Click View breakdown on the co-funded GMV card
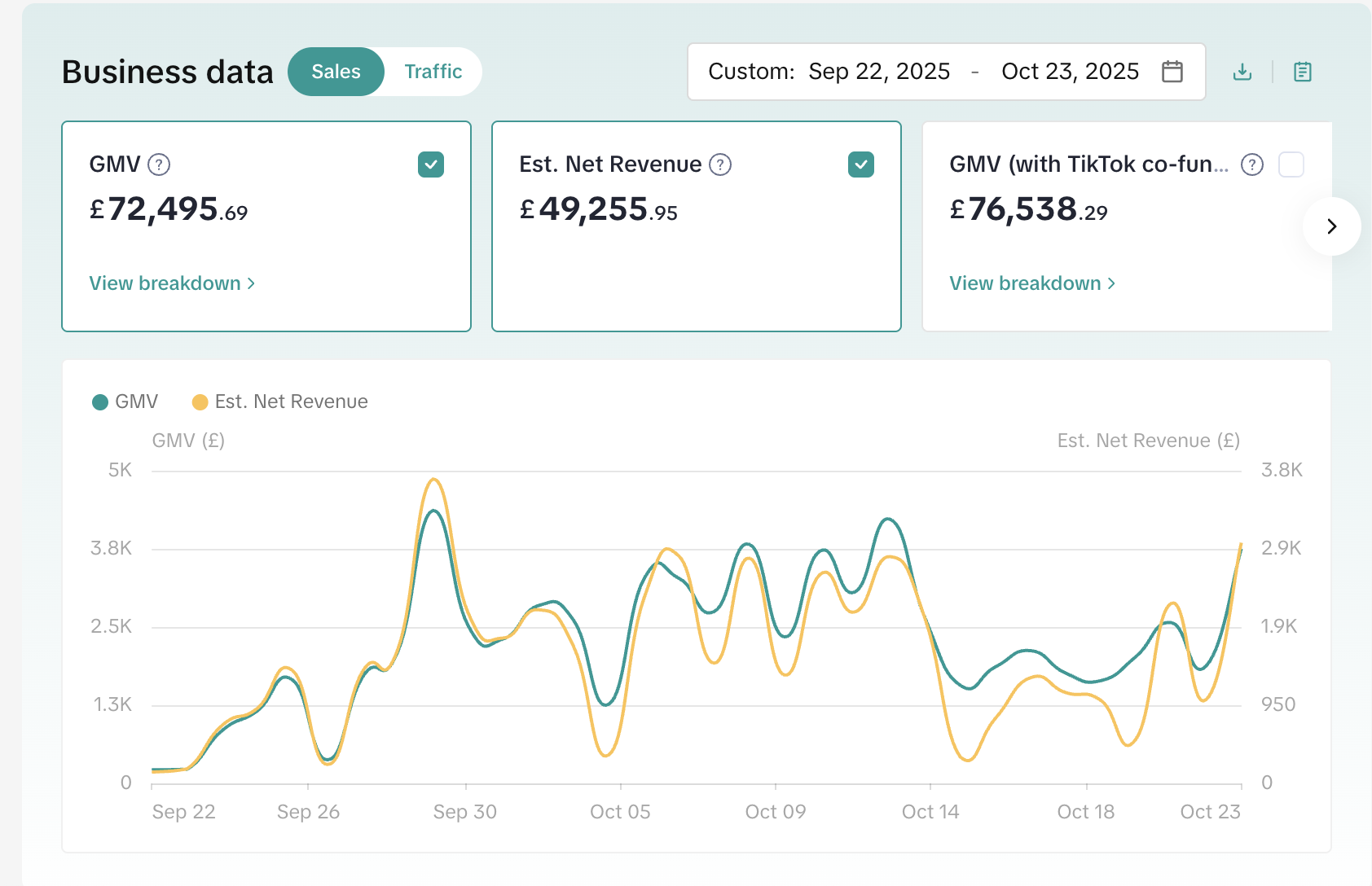Image resolution: width=1372 pixels, height=886 pixels. point(1025,283)
